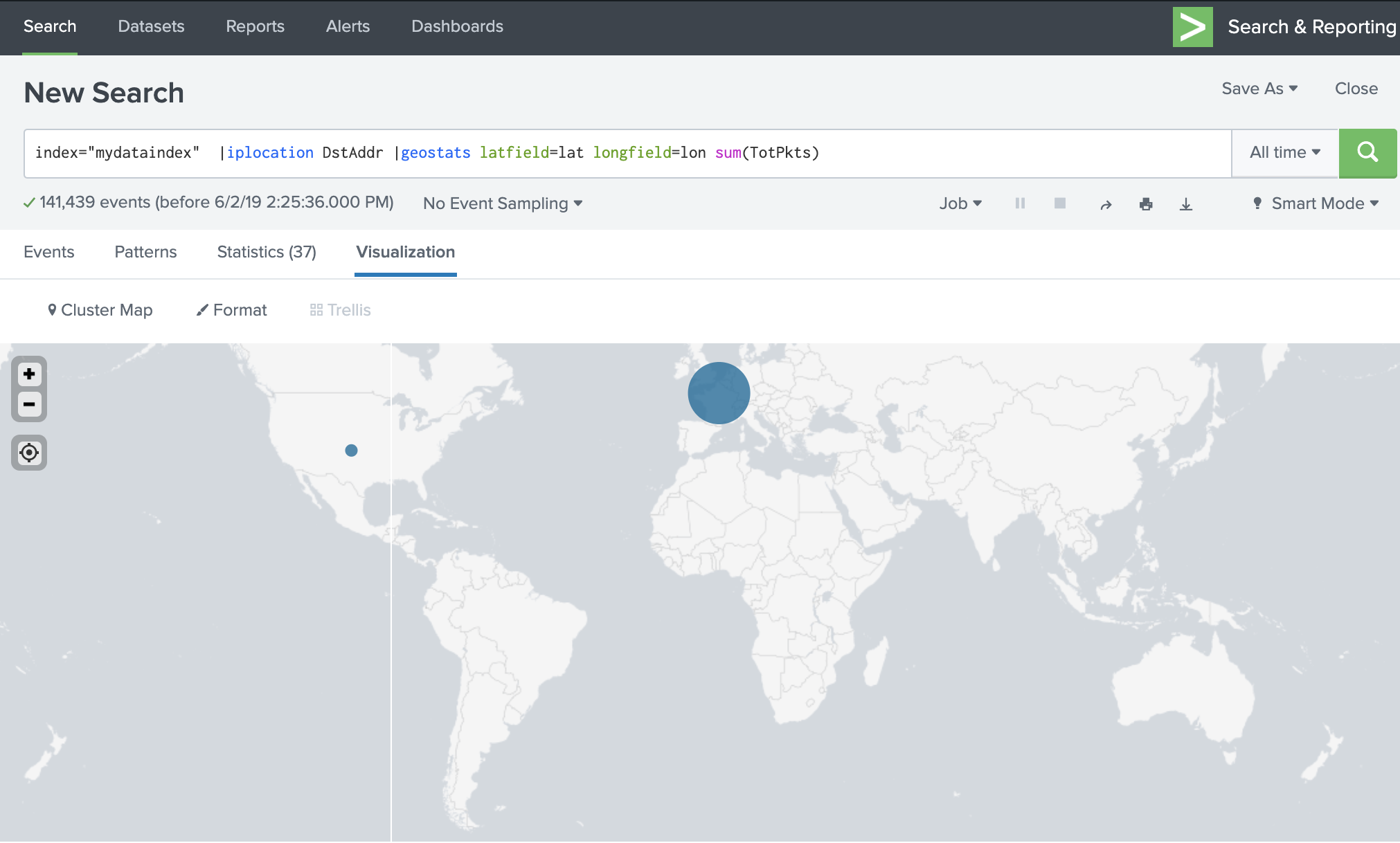
Task: Recenter the map view
Action: point(28,453)
